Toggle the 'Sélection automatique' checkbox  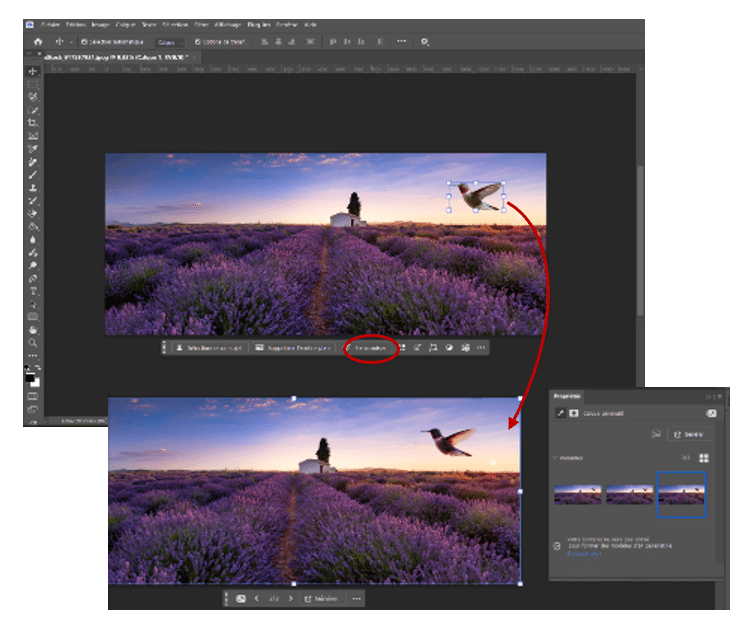tap(84, 42)
